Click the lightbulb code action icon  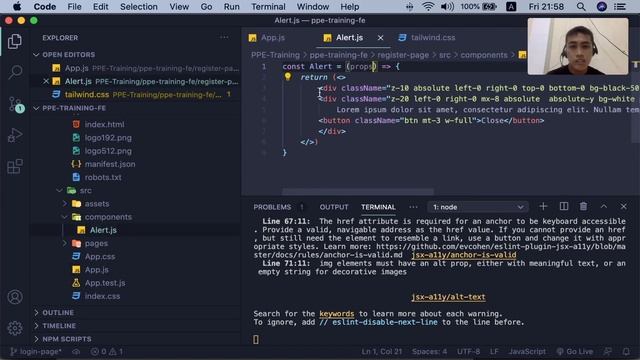click(288, 77)
